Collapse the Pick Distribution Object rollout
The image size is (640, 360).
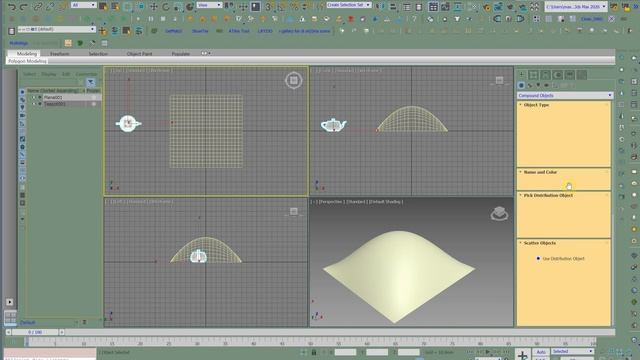564,196
